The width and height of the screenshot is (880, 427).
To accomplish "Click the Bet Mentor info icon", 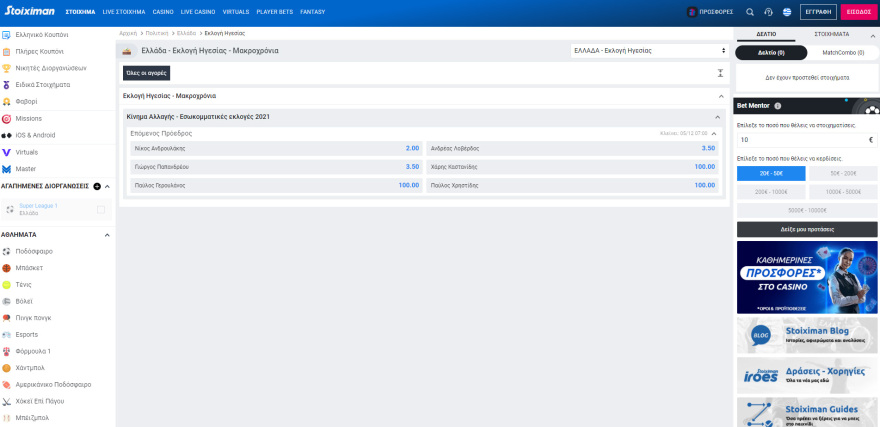I will 777,105.
